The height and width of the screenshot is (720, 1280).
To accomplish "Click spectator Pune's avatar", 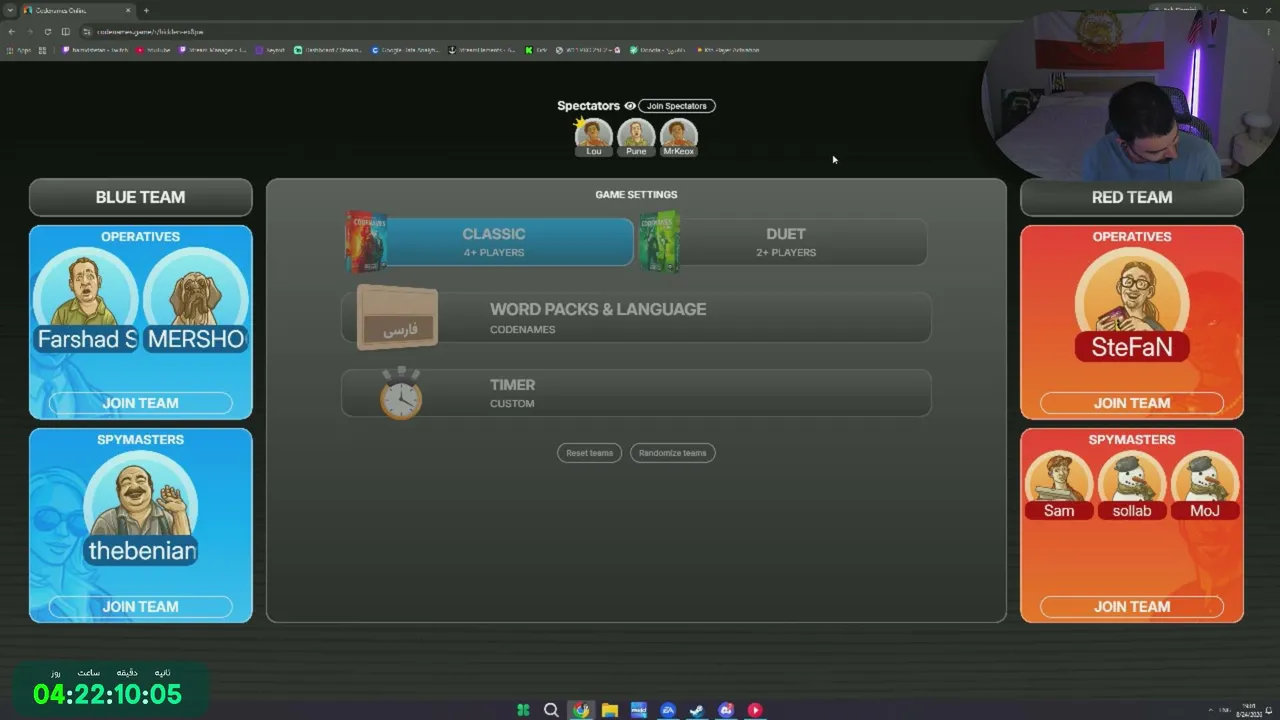I will [x=636, y=137].
